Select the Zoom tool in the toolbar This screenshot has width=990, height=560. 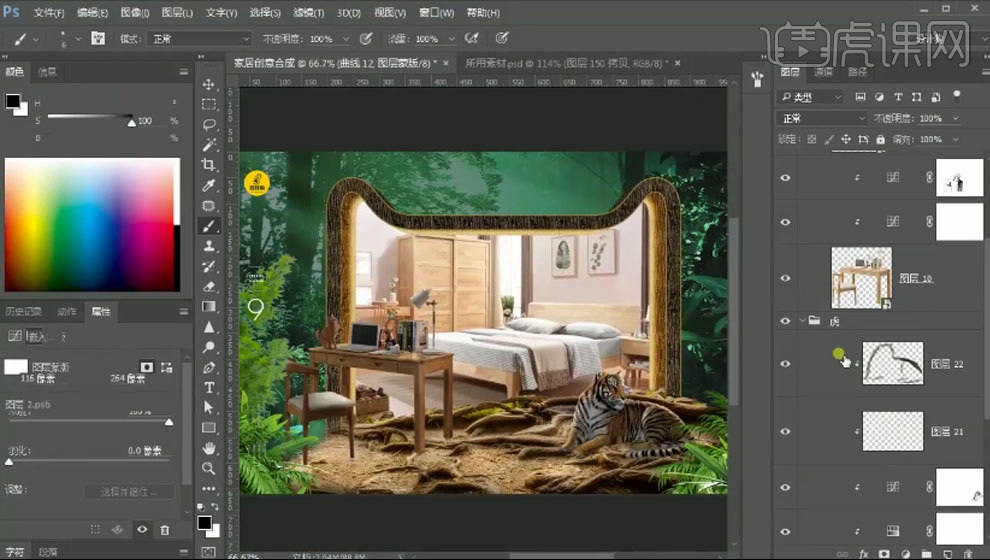[209, 468]
